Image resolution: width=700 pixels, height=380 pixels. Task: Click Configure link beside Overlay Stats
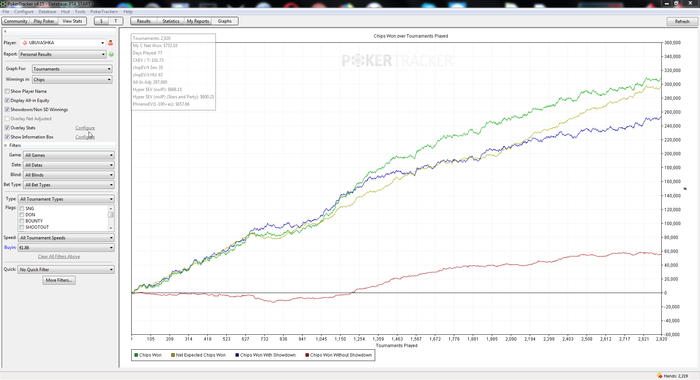(x=85, y=128)
